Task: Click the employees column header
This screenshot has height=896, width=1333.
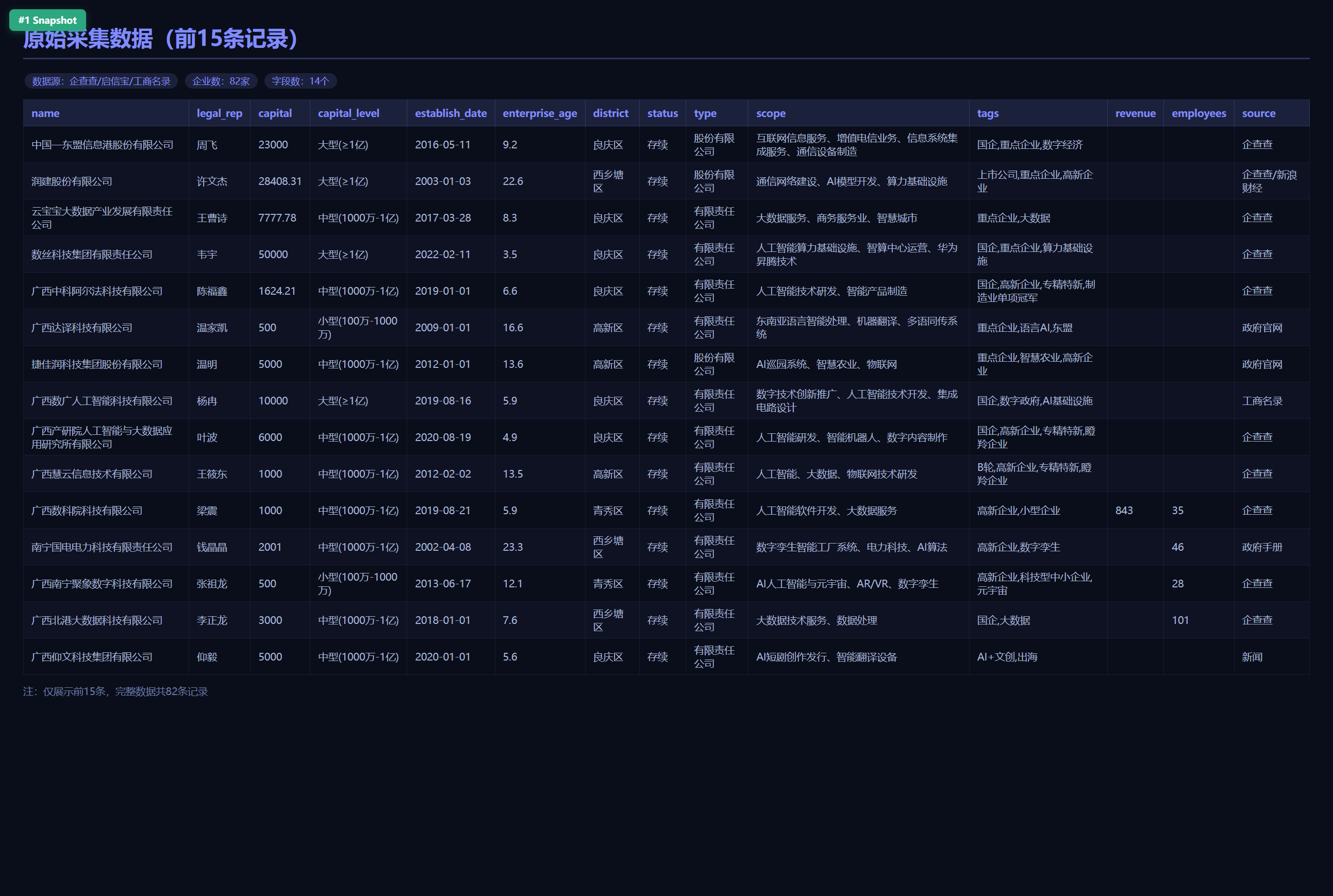Action: (1198, 113)
